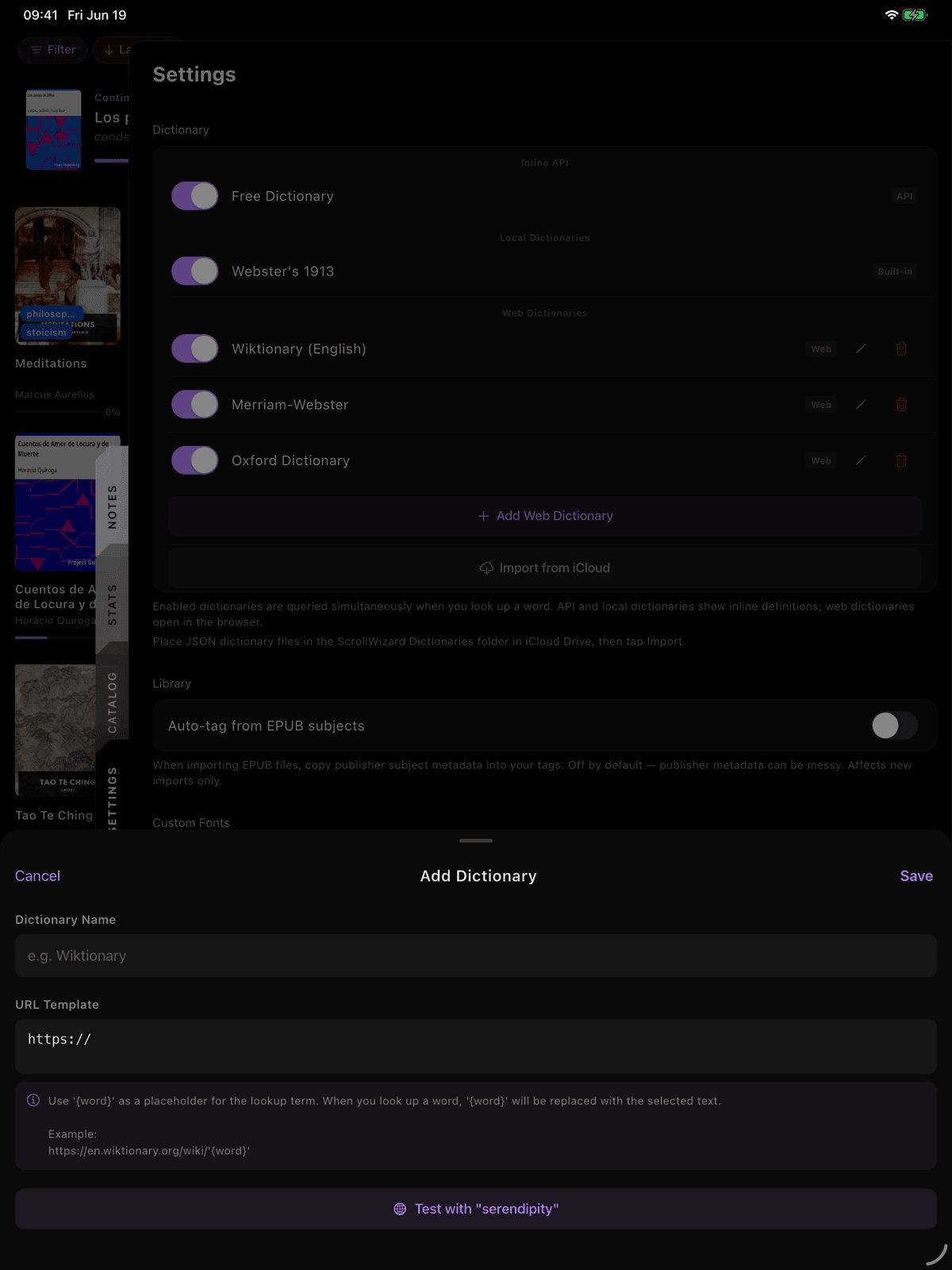Click the info icon beside placeholder hint
952x1270 pixels.
pos(33,1100)
